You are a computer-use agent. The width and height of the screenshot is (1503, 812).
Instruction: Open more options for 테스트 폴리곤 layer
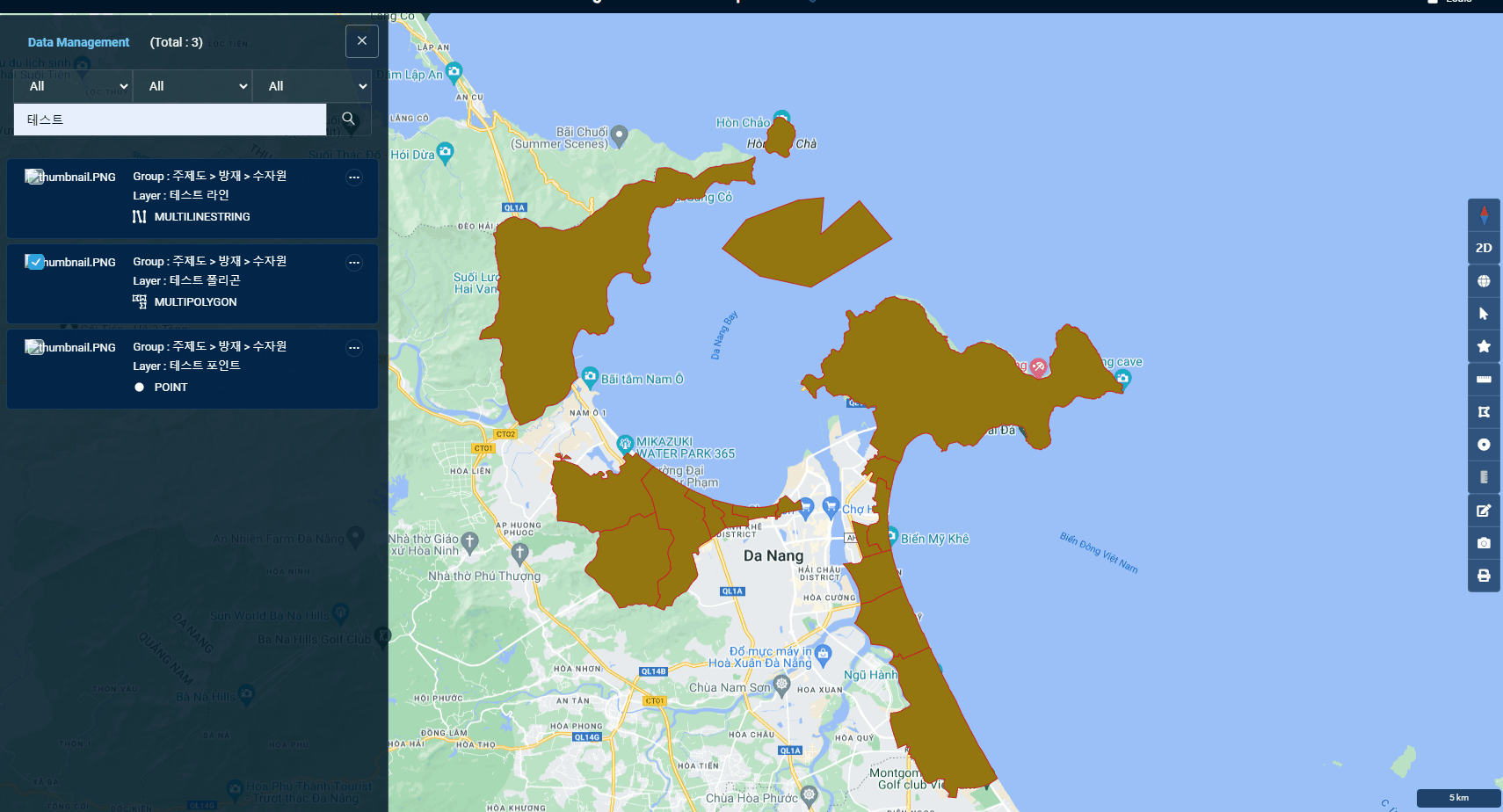tap(354, 263)
